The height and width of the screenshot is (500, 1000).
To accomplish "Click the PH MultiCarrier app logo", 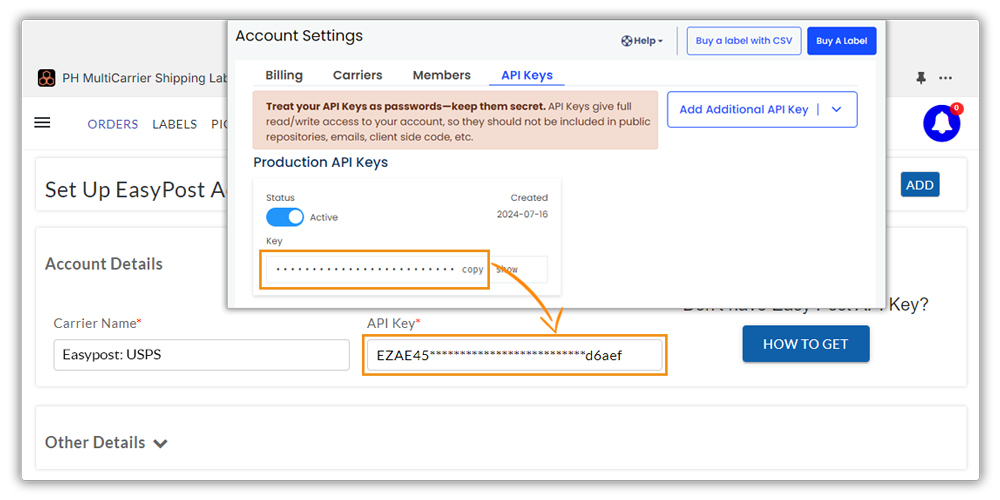I will 47,78.
